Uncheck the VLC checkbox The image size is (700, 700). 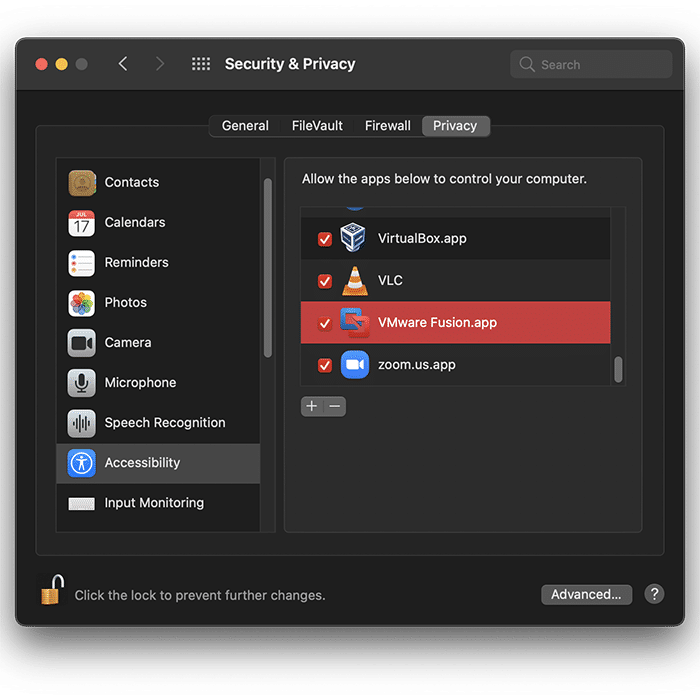pyautogui.click(x=325, y=281)
